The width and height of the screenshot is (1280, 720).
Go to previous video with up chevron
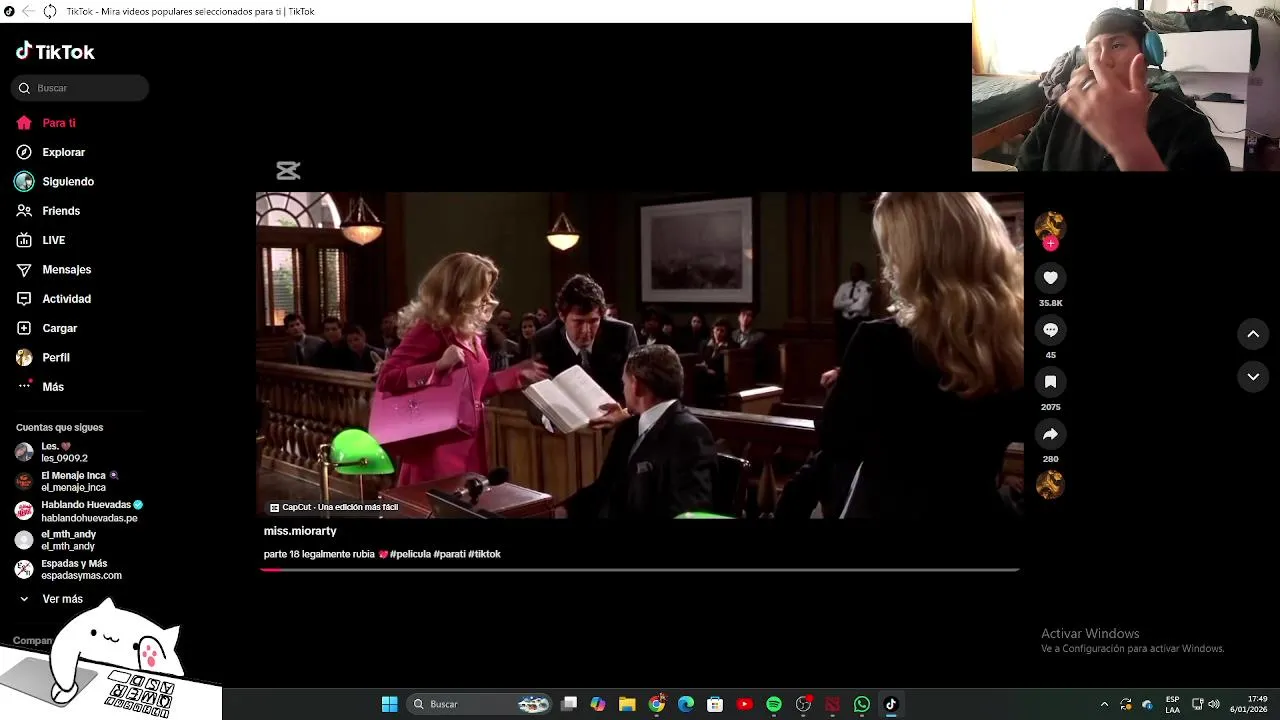1253,334
